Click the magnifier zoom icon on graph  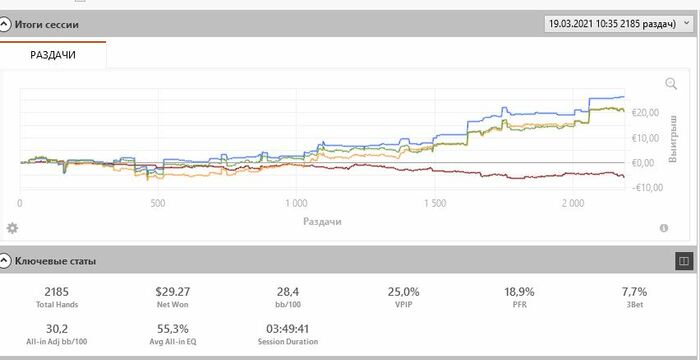[671, 84]
